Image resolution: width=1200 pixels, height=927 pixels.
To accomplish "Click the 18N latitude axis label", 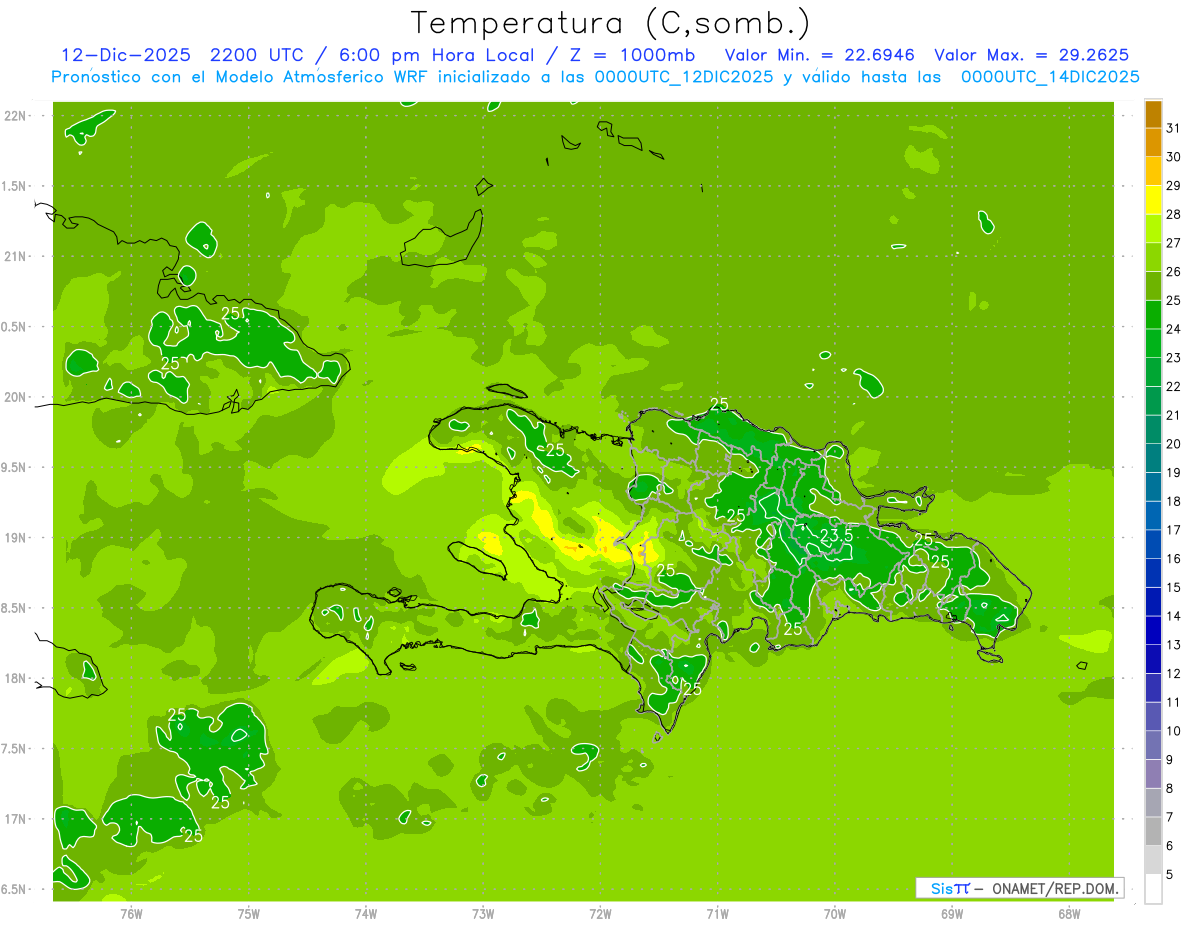I will tap(17, 678).
